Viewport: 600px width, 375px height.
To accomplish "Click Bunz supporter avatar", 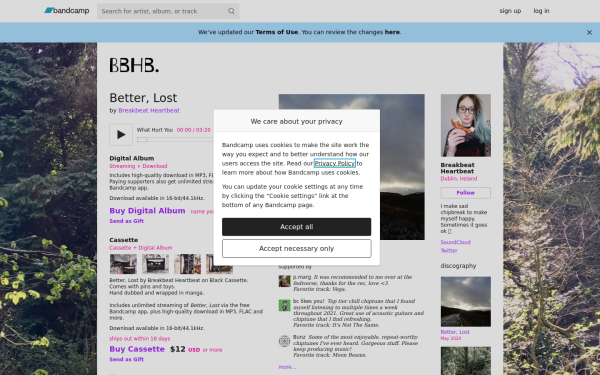I will pos(284,341).
